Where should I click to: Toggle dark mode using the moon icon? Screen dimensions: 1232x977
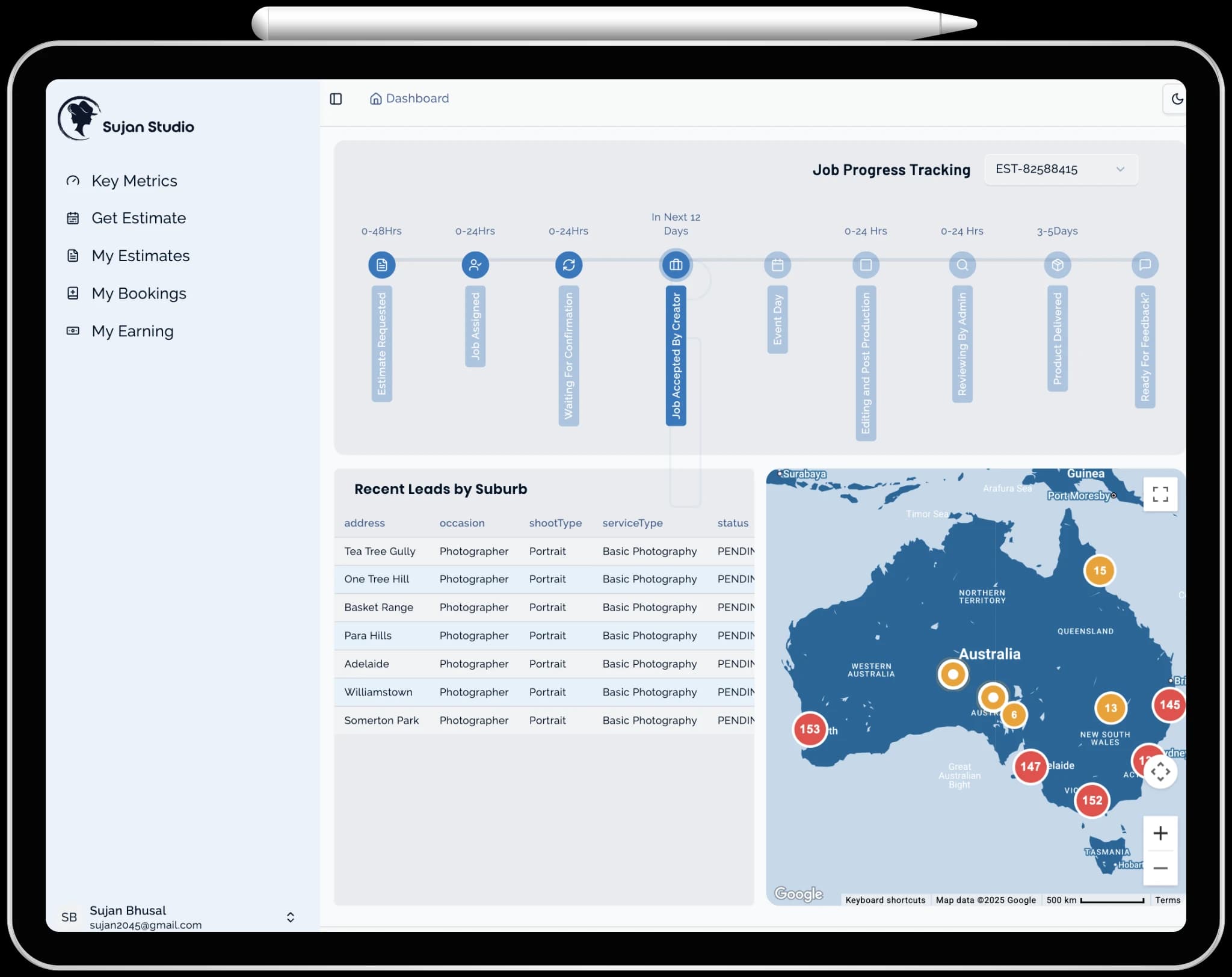click(x=1177, y=99)
